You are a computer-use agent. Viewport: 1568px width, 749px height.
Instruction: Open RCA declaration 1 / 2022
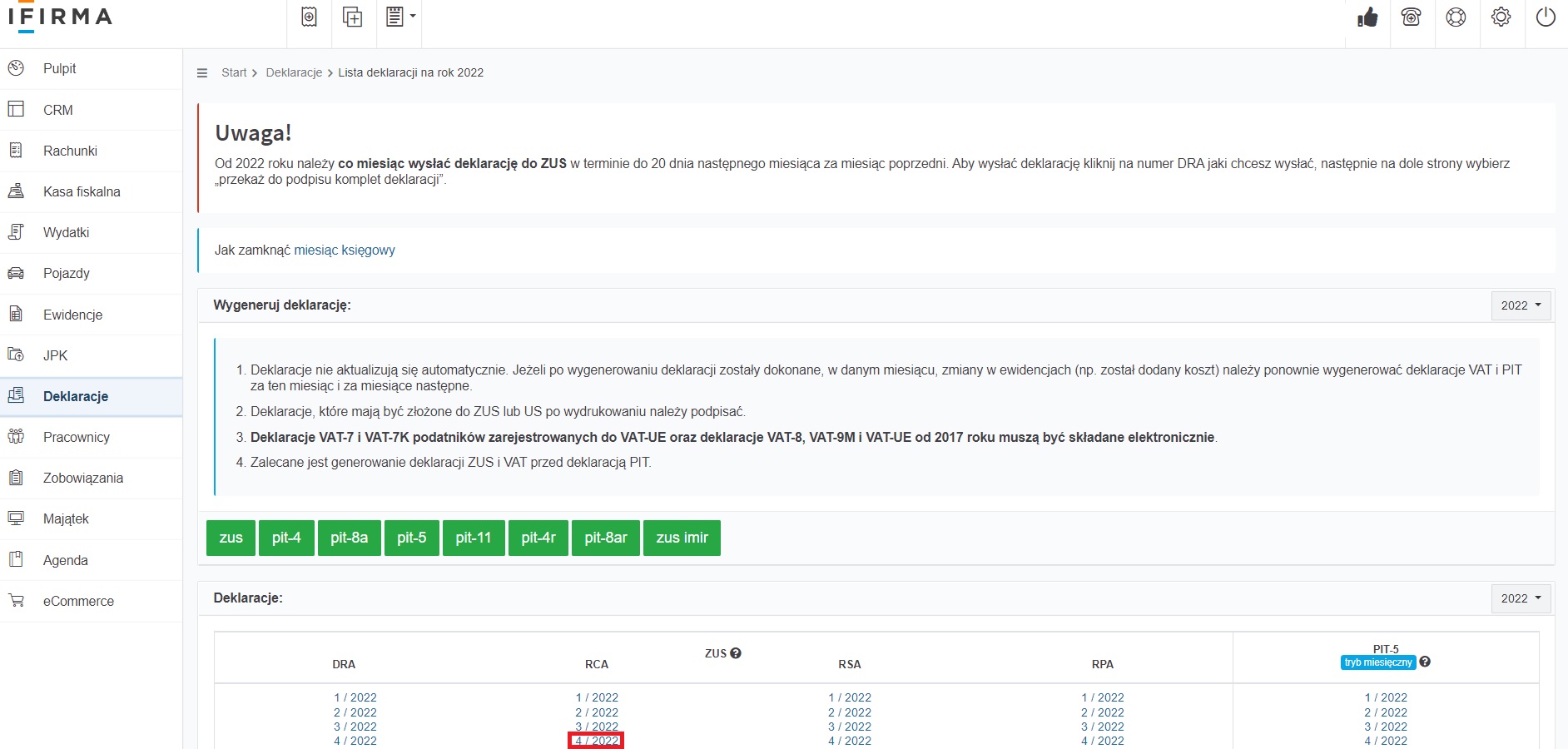pos(597,697)
